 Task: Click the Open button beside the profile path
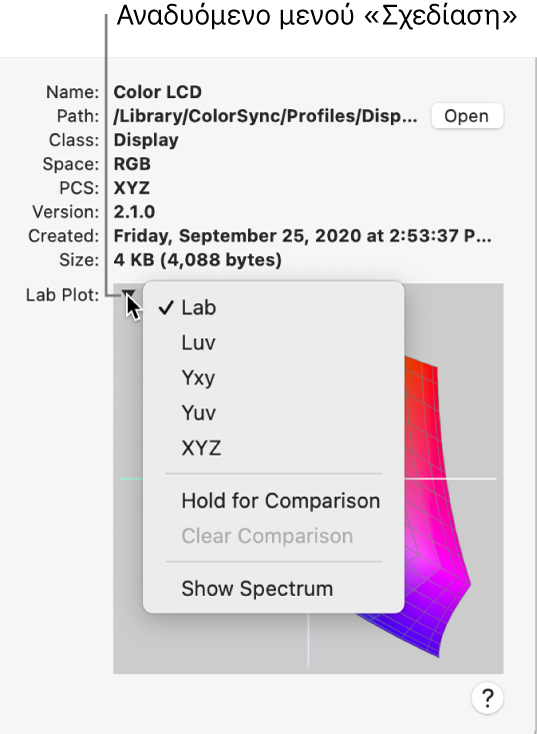(x=467, y=116)
